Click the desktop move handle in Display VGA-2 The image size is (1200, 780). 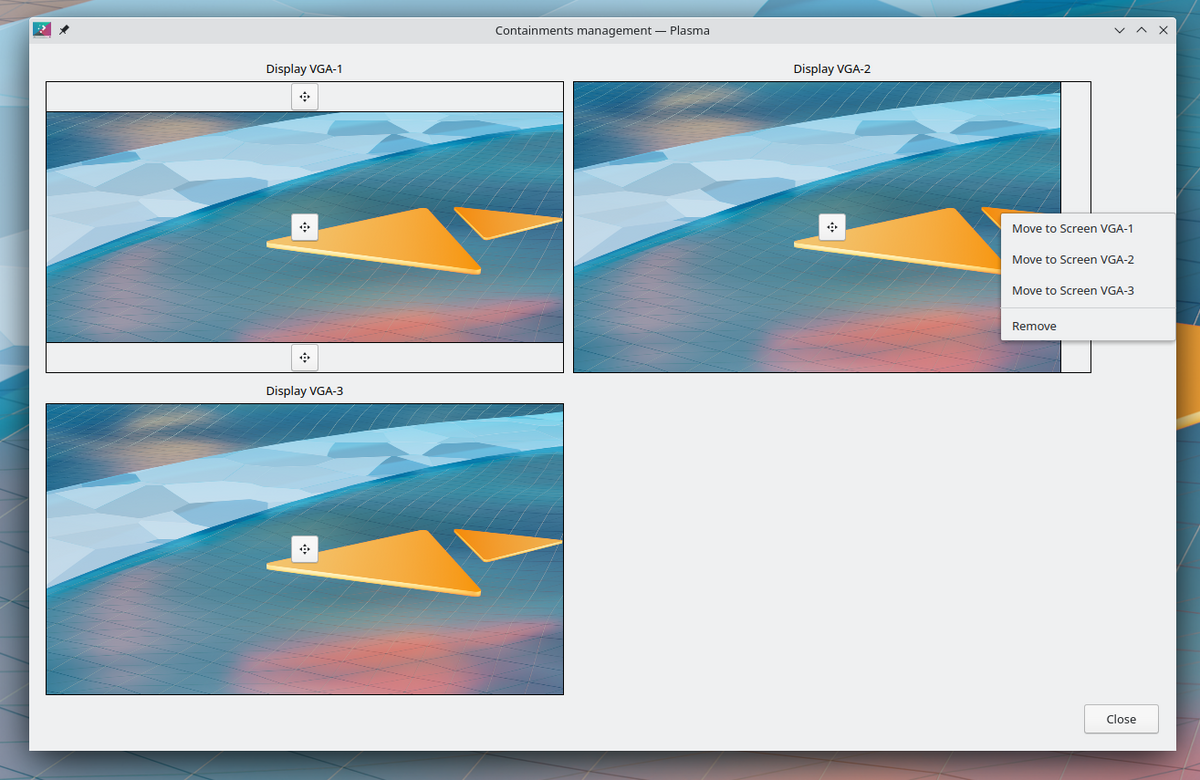(832, 227)
